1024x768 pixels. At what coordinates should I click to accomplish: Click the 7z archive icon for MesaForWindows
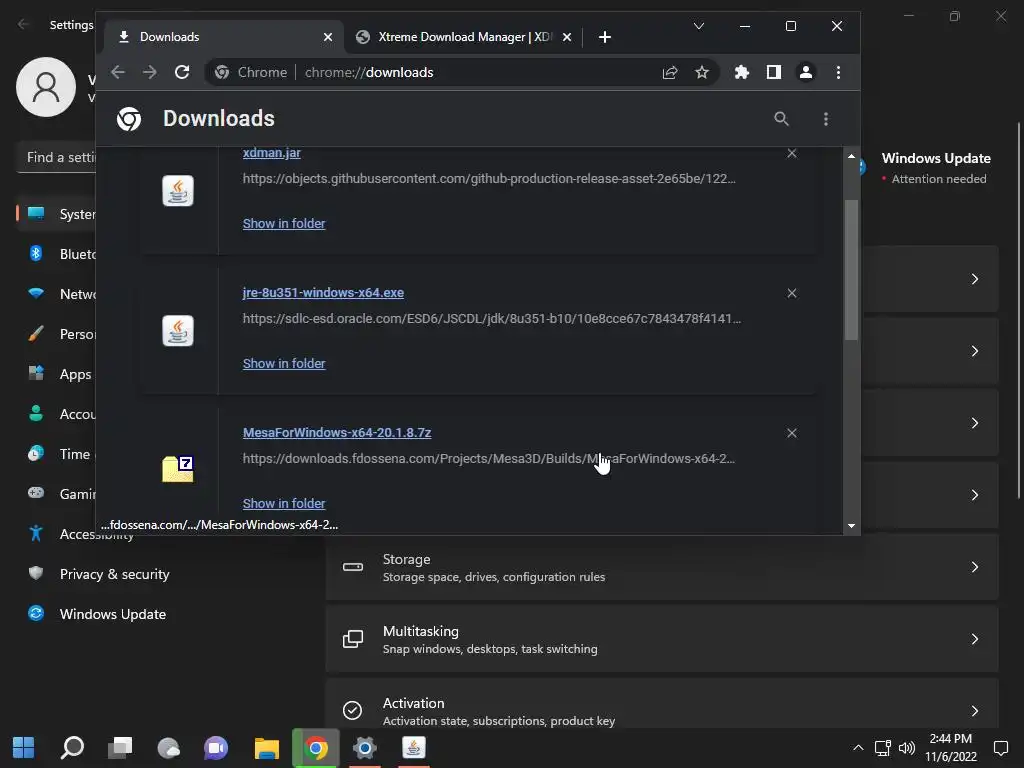(x=178, y=469)
